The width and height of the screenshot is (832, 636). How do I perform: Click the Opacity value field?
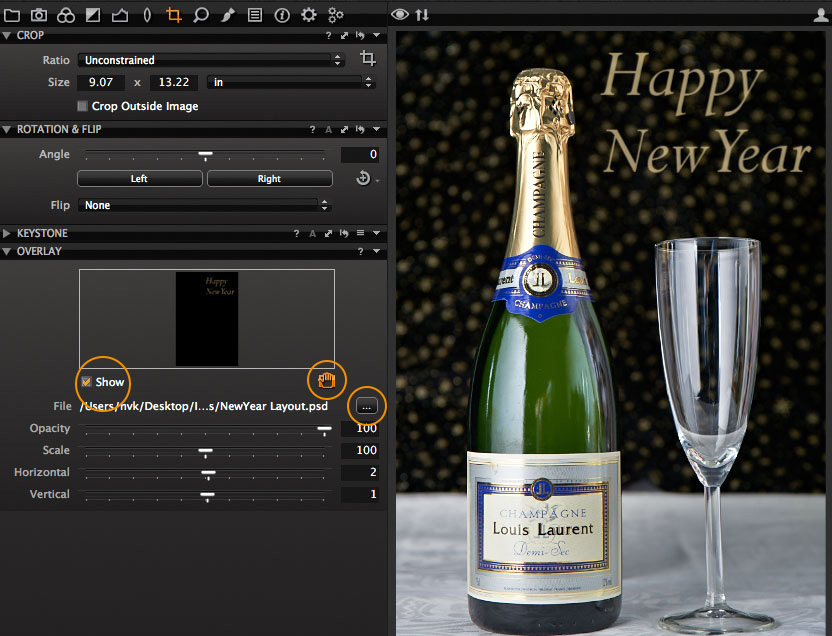(x=360, y=429)
